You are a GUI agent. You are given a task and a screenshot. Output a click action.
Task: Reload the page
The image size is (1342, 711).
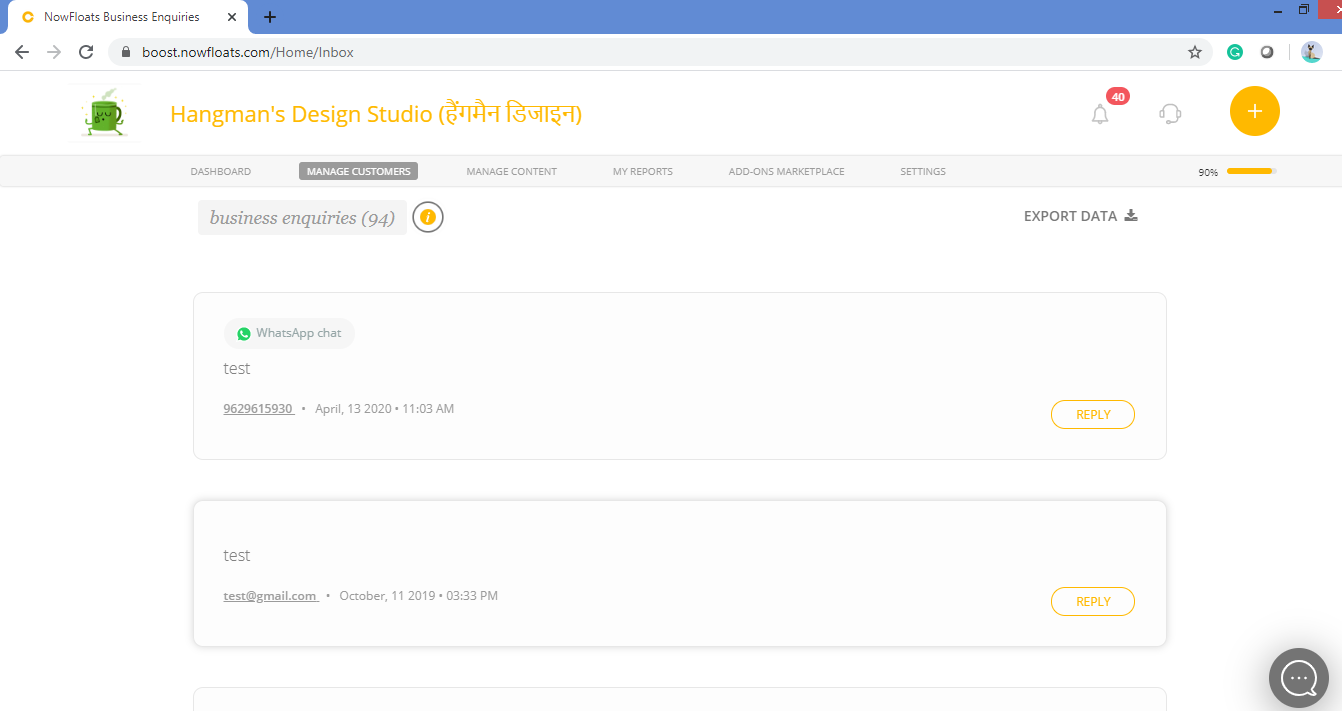click(86, 52)
